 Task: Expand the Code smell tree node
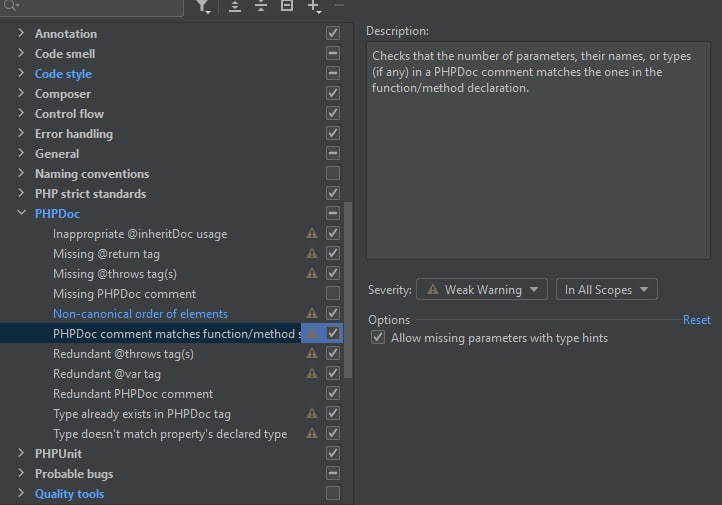coord(21,53)
